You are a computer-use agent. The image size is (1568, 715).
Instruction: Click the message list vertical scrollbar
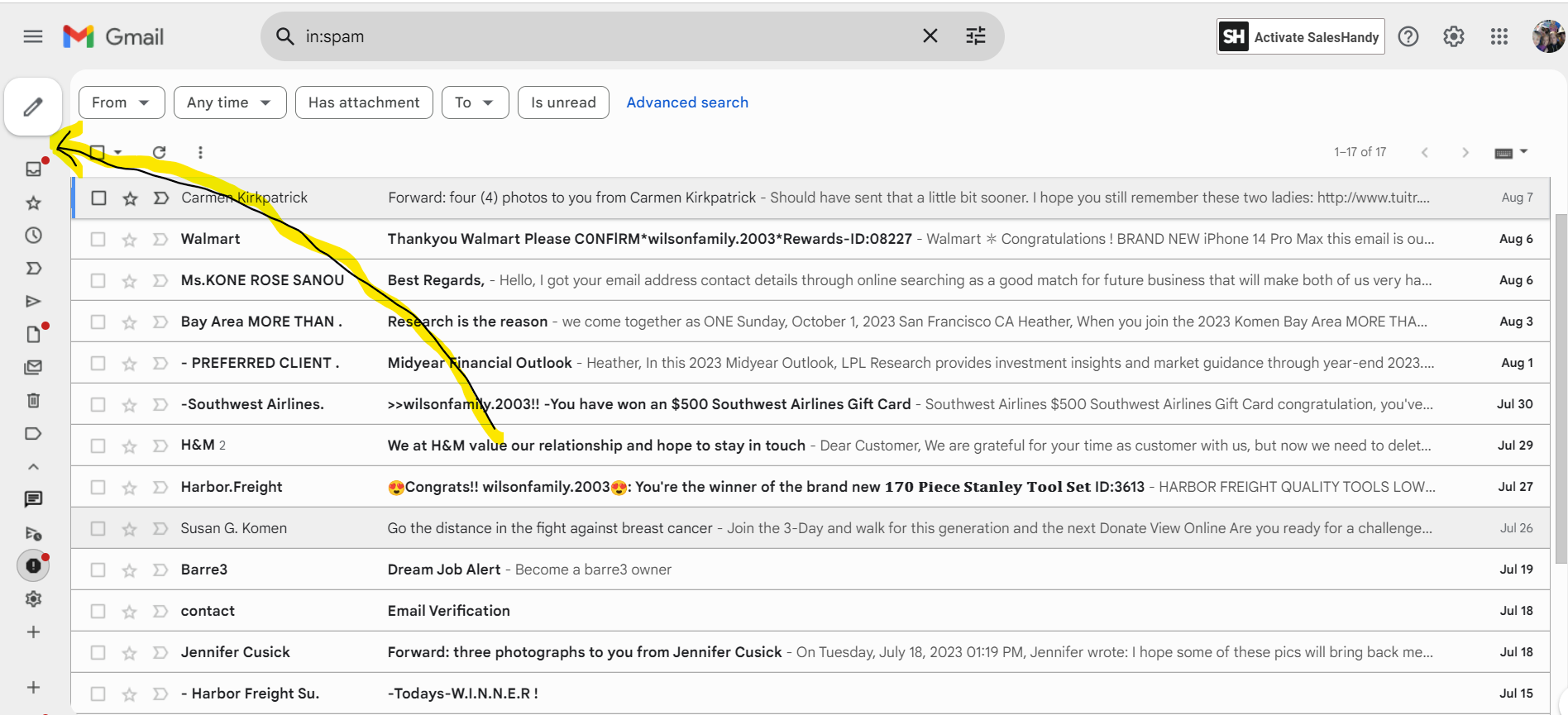1561,388
